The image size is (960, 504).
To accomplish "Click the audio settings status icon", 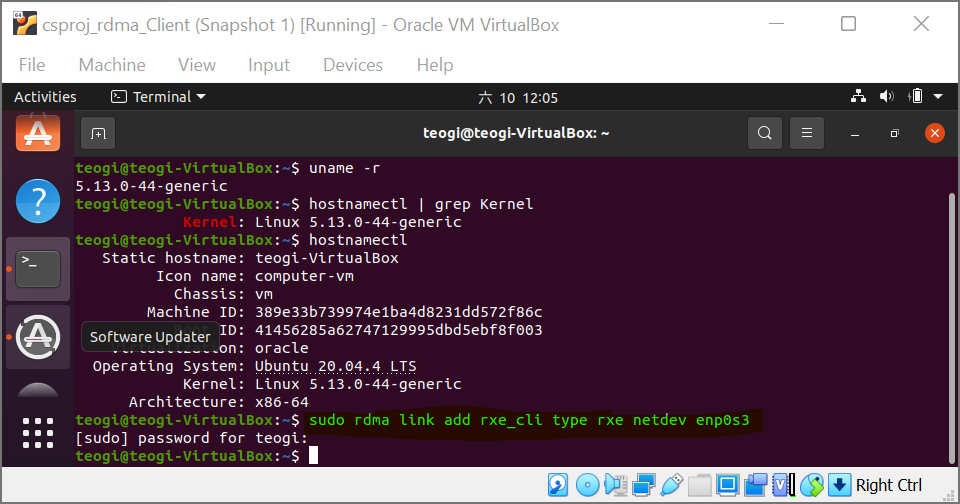I will point(615,485).
